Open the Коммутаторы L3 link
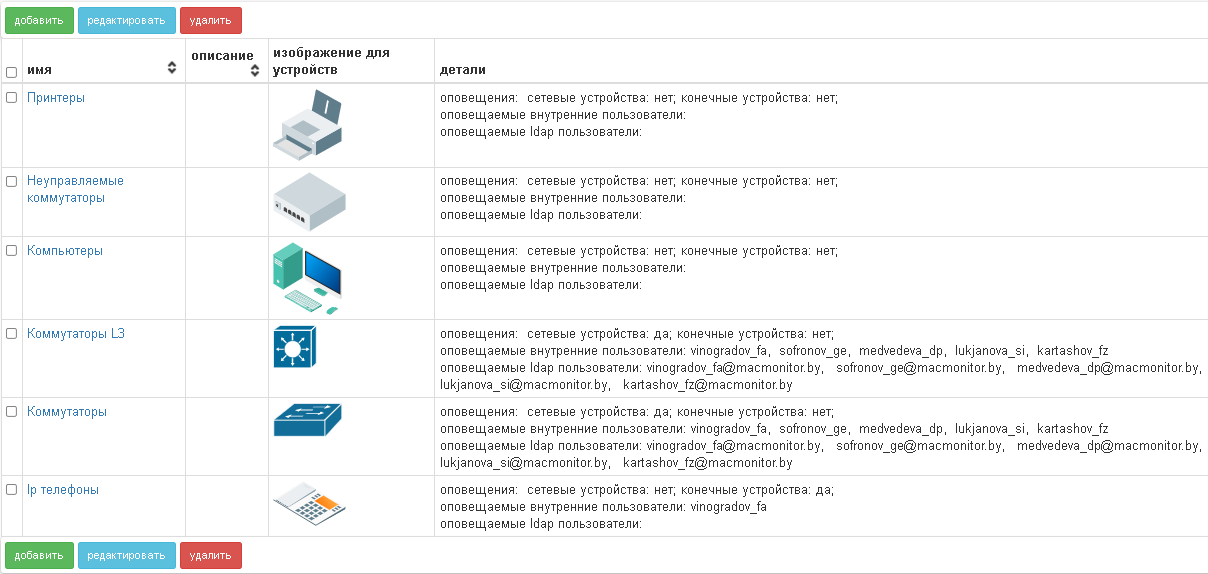This screenshot has width=1208, height=574. point(76,334)
